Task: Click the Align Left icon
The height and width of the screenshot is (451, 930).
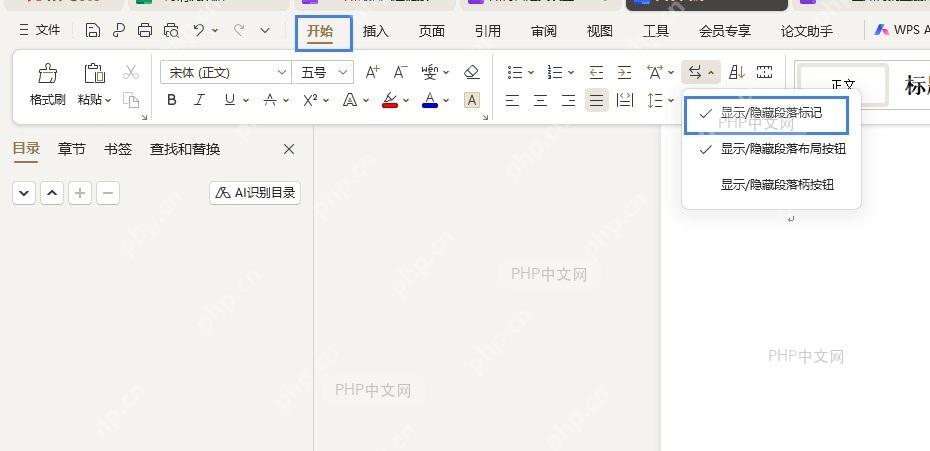Action: [512, 100]
